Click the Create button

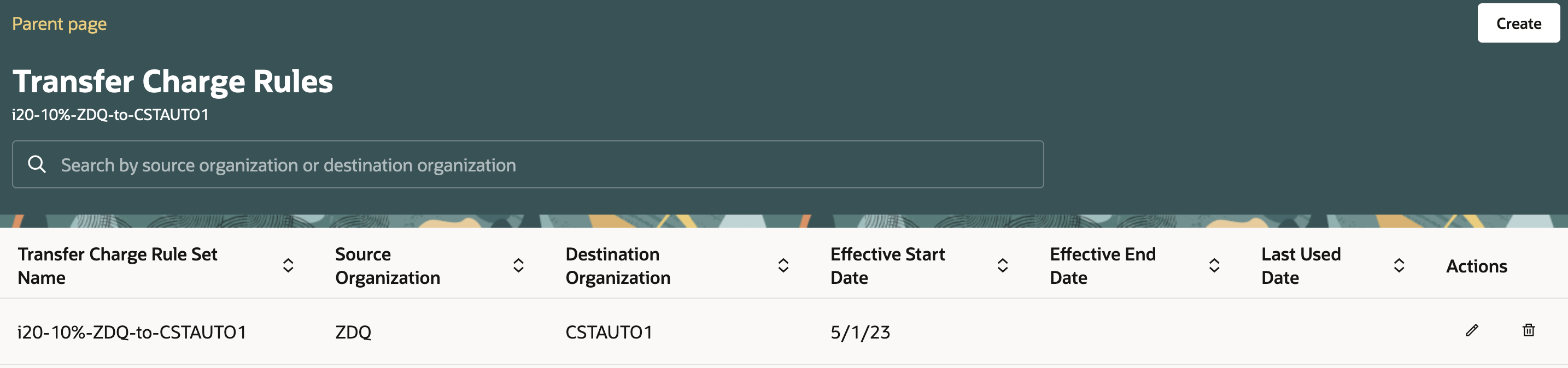[1518, 23]
